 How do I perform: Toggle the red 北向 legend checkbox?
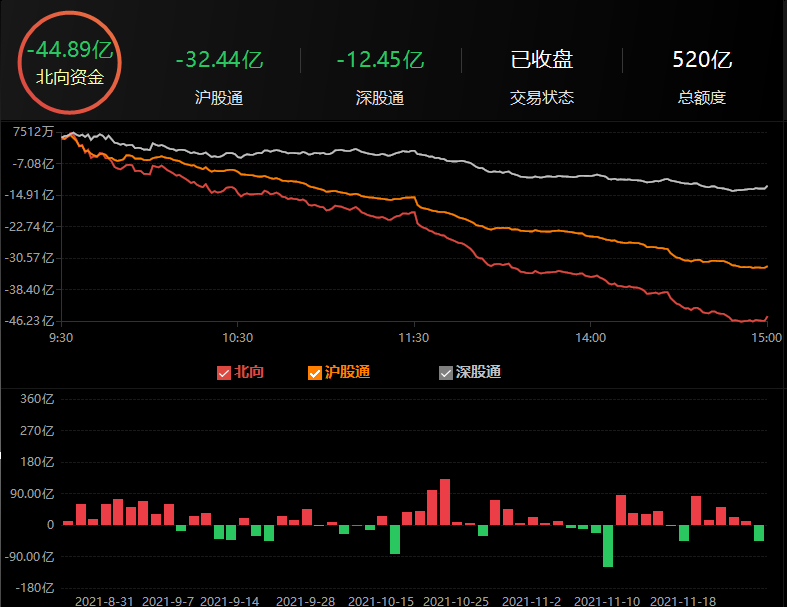point(224,373)
